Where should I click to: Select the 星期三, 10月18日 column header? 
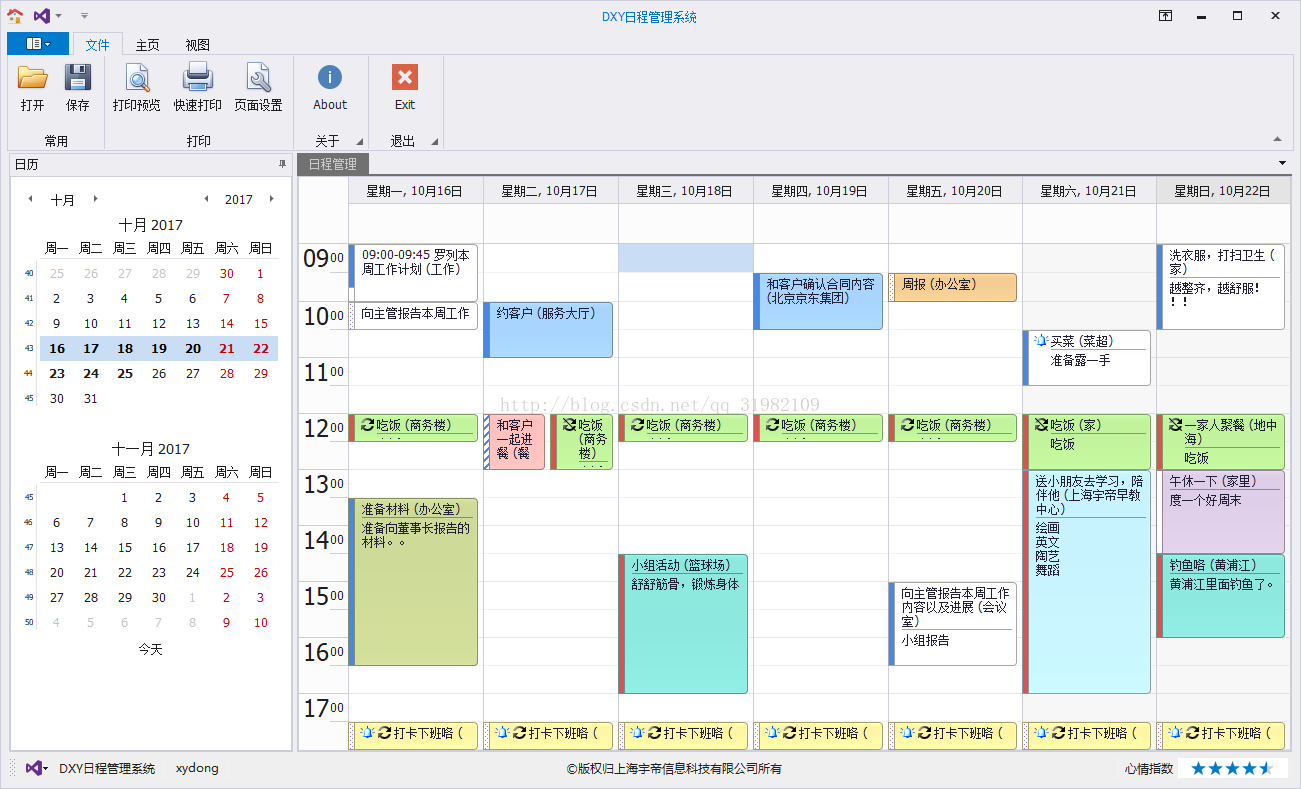(x=685, y=191)
